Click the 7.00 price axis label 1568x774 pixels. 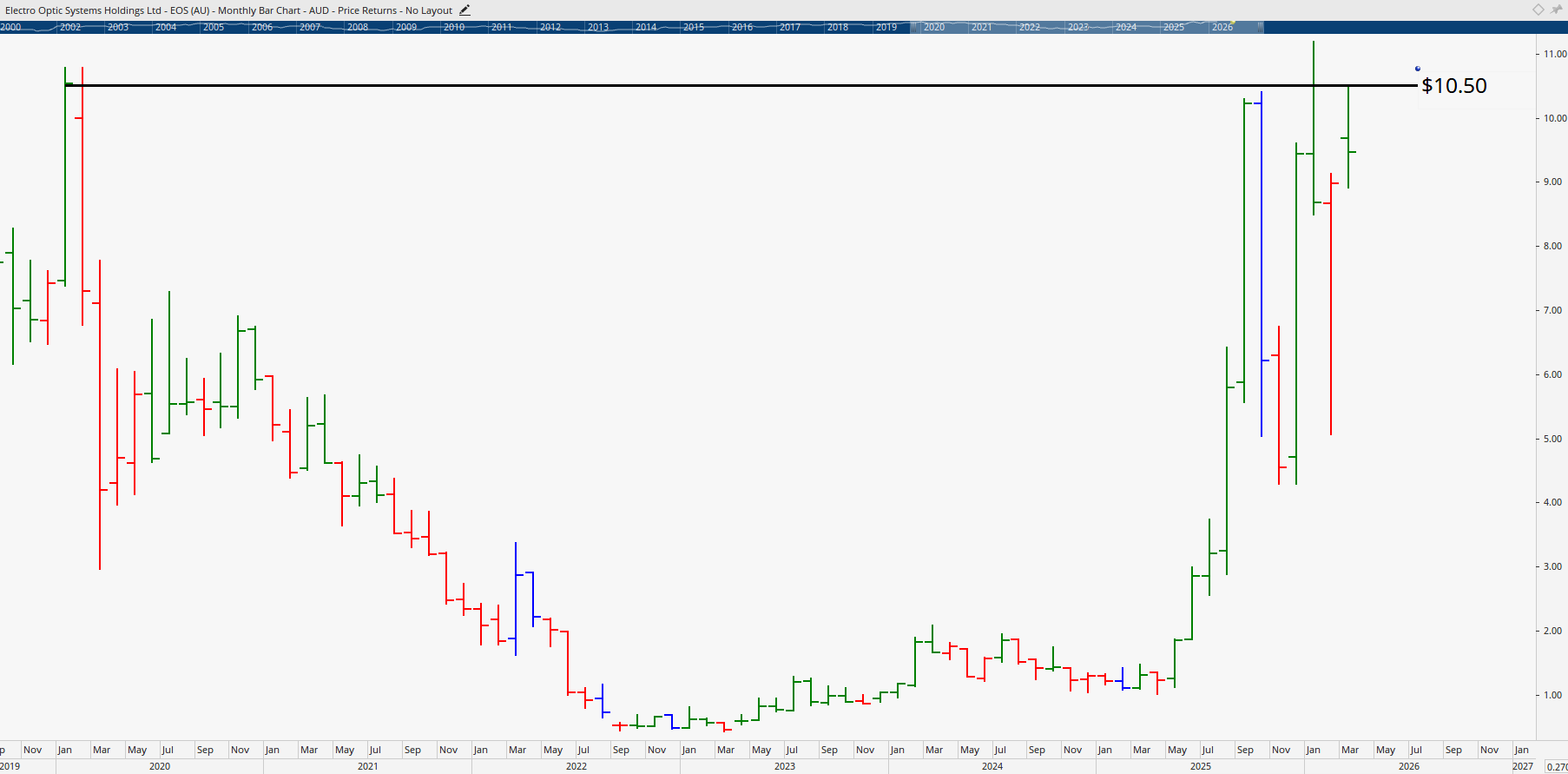[x=1552, y=310]
